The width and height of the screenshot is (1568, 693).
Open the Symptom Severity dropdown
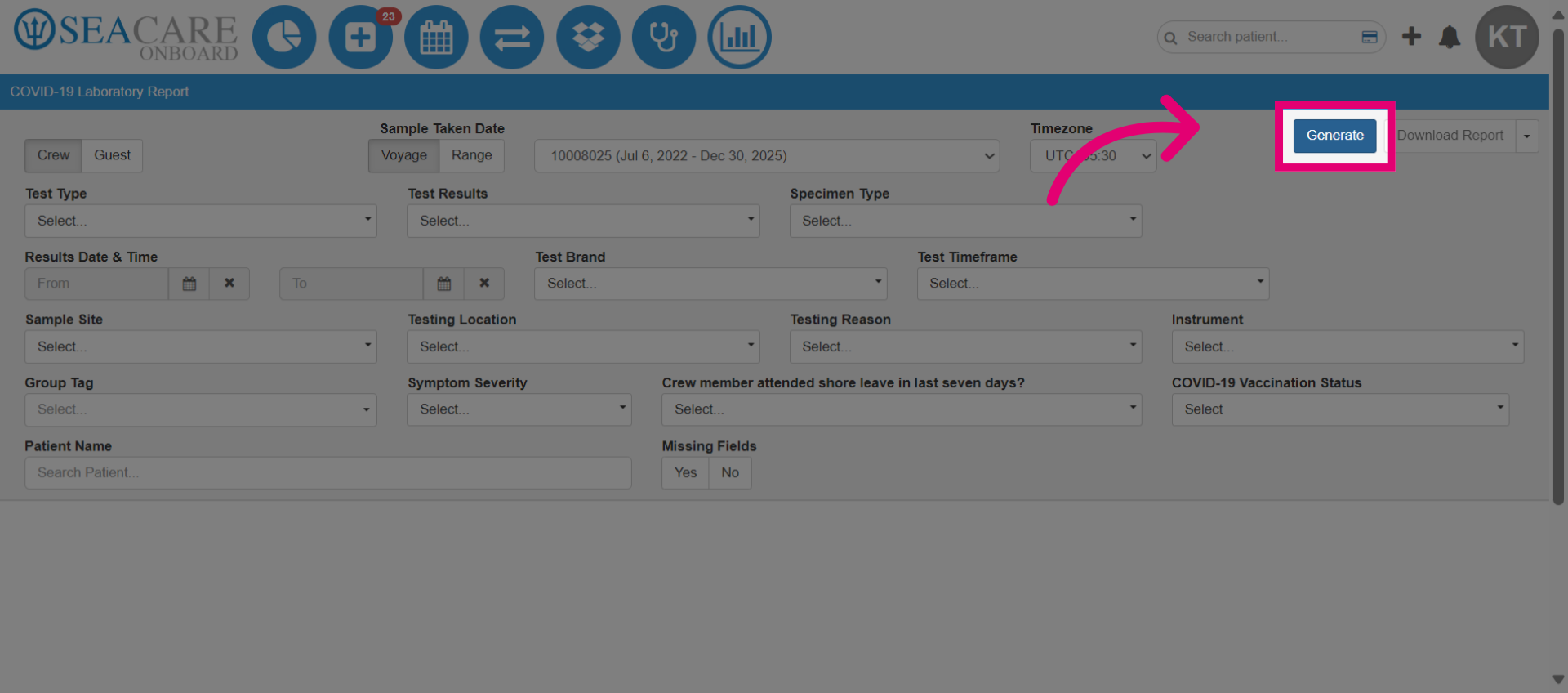click(x=519, y=409)
